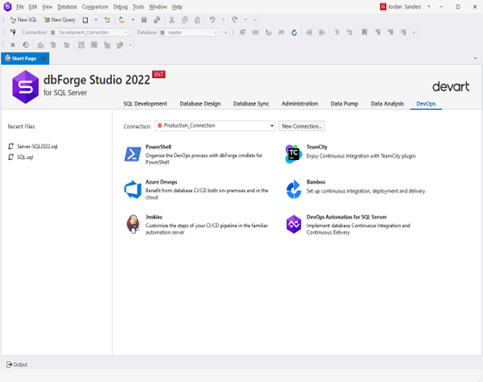
Task: Click the Open file folder icon
Action: coord(122,20)
